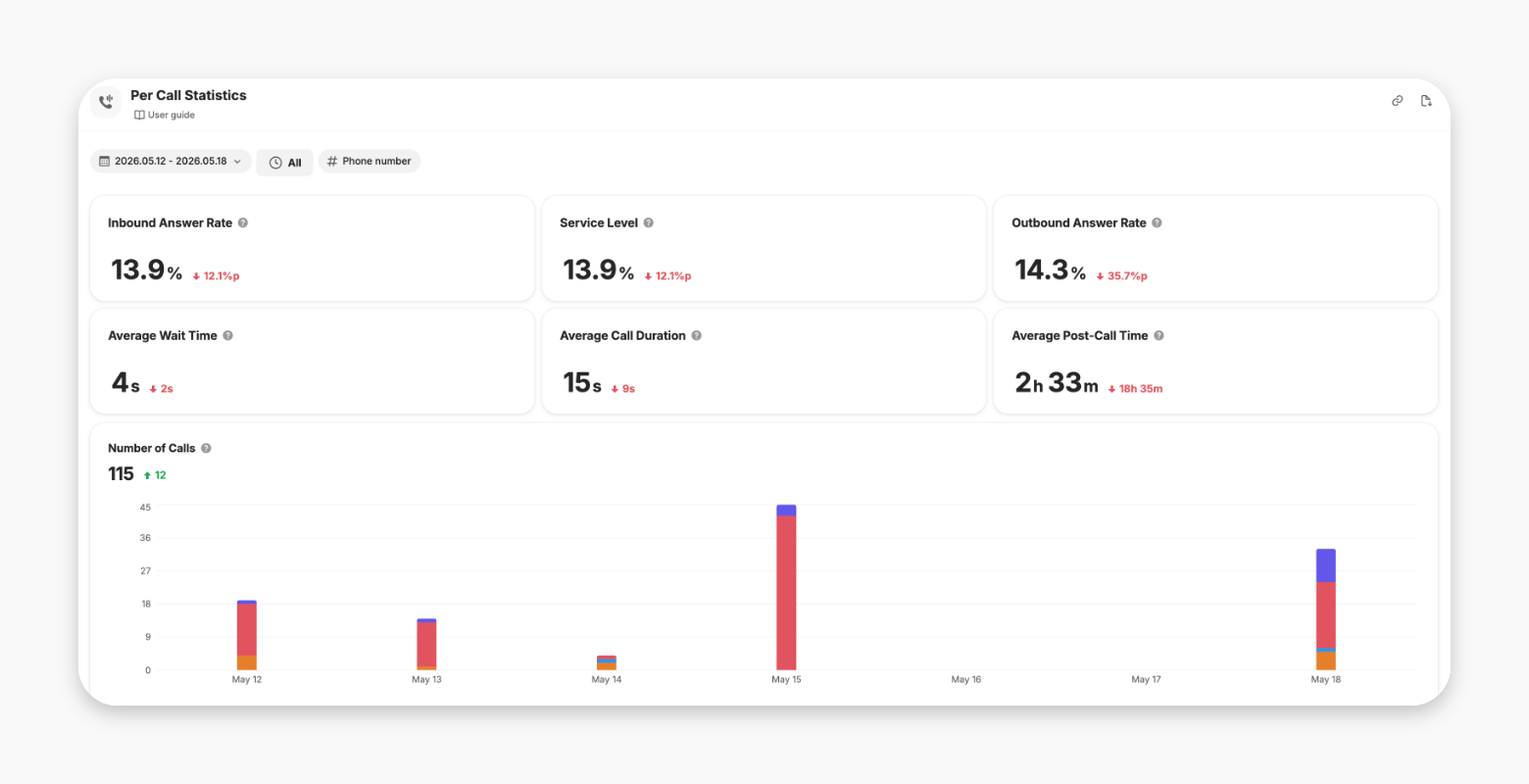The image size is (1529, 784).
Task: Click help icon beside Inbound Answer Rate
Action: (x=243, y=222)
